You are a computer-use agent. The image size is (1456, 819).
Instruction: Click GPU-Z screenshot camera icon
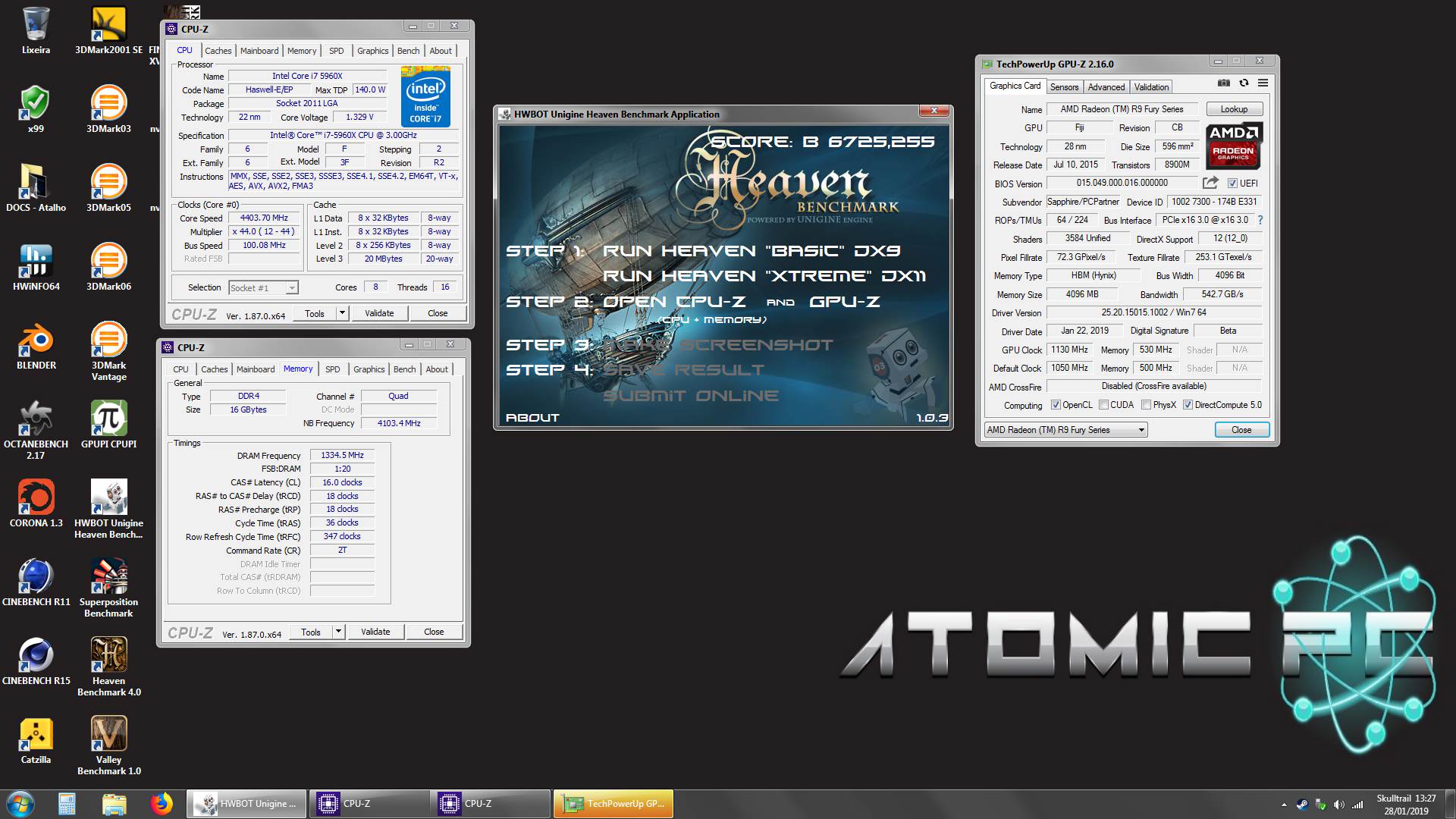point(1223,83)
